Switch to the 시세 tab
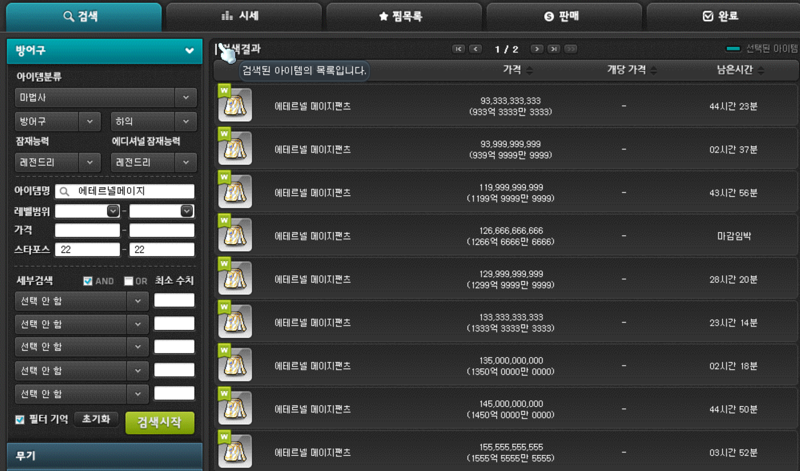The height and width of the screenshot is (471, 800). pyautogui.click(x=244, y=16)
